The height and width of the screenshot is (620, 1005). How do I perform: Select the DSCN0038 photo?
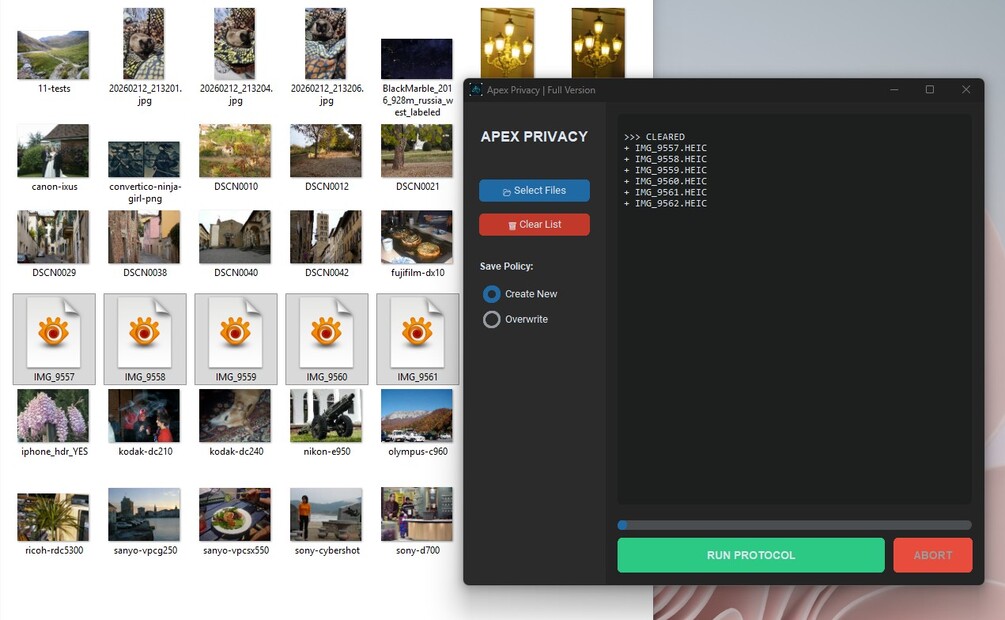[x=144, y=237]
